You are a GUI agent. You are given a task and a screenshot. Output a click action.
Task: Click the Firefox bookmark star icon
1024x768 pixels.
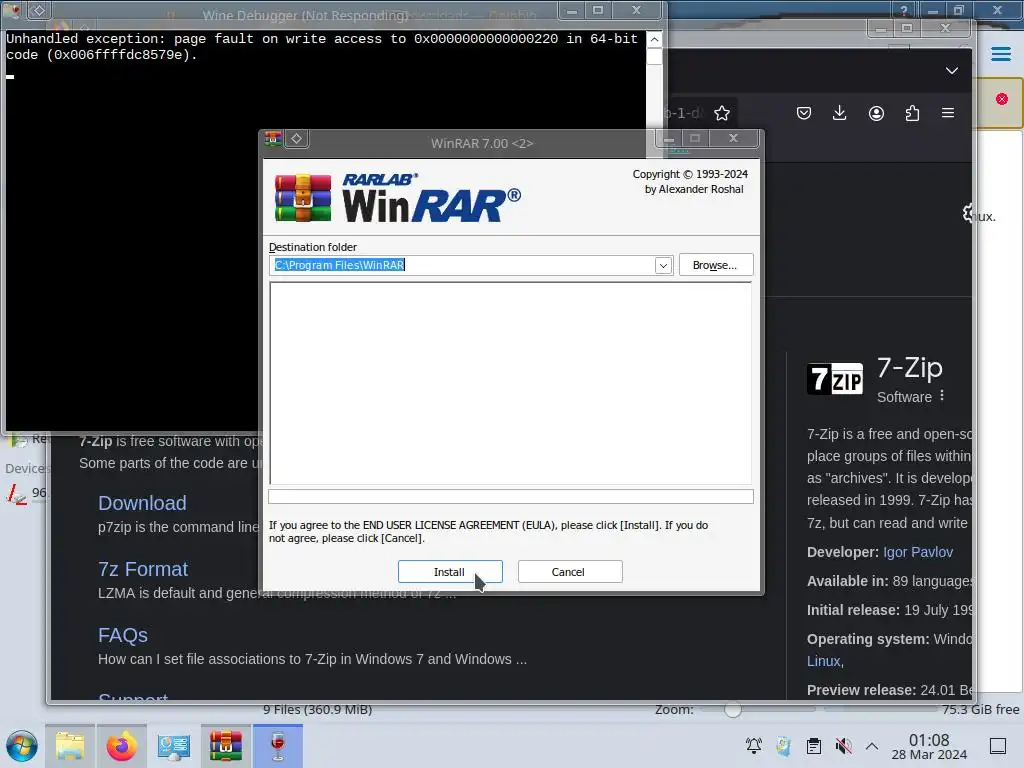[x=722, y=113]
